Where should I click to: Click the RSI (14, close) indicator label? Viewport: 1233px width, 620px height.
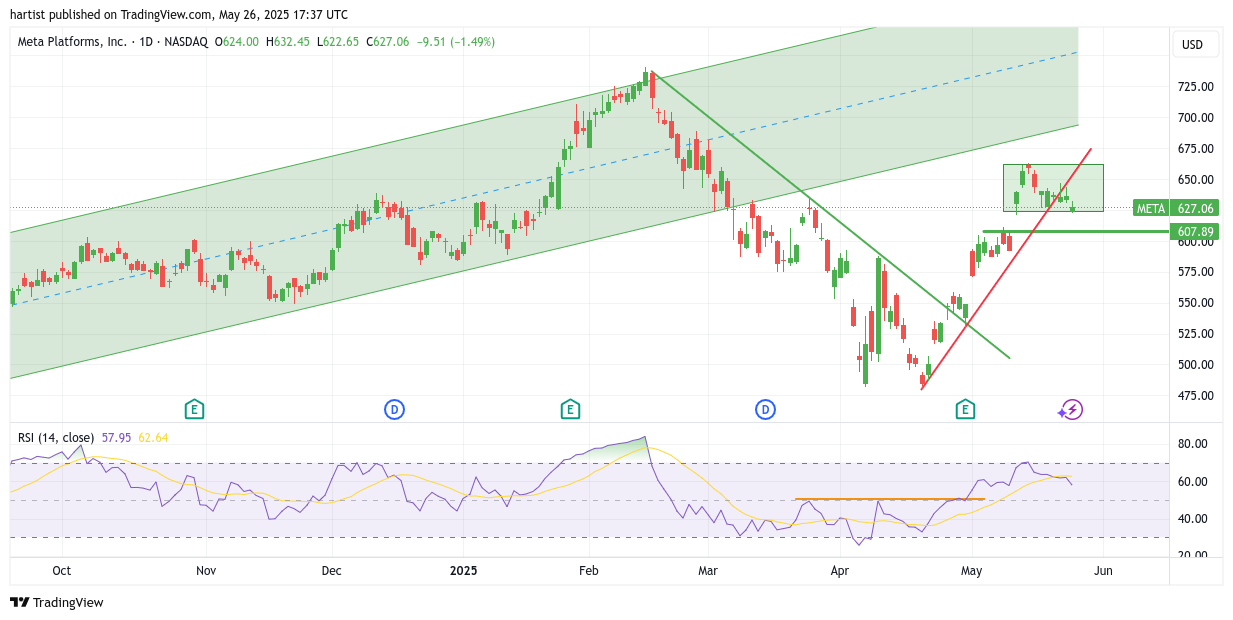tap(56, 437)
